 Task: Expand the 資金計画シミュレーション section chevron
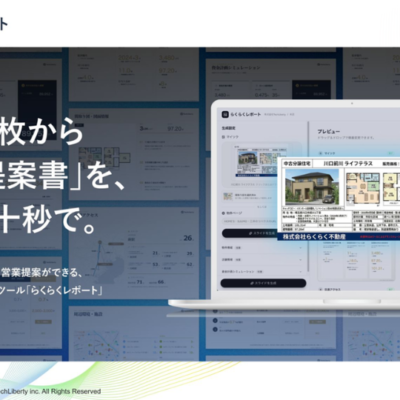(x=300, y=272)
